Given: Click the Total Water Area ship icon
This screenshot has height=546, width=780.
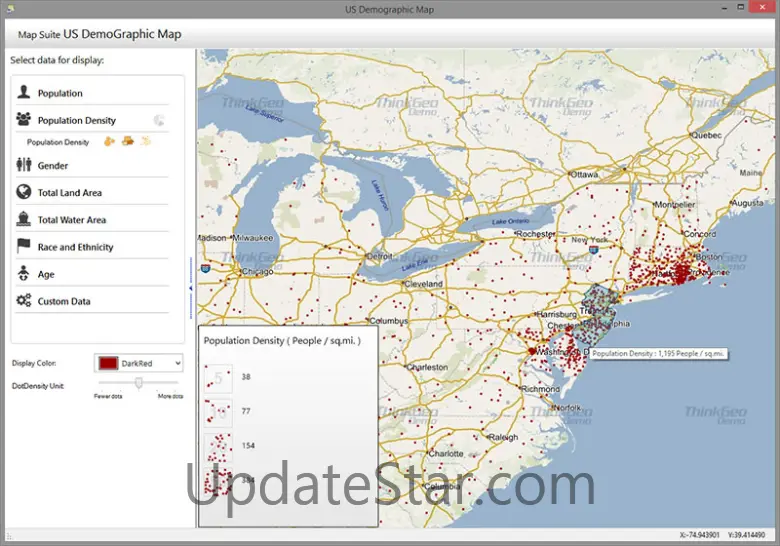Looking at the screenshot, I should [23, 220].
